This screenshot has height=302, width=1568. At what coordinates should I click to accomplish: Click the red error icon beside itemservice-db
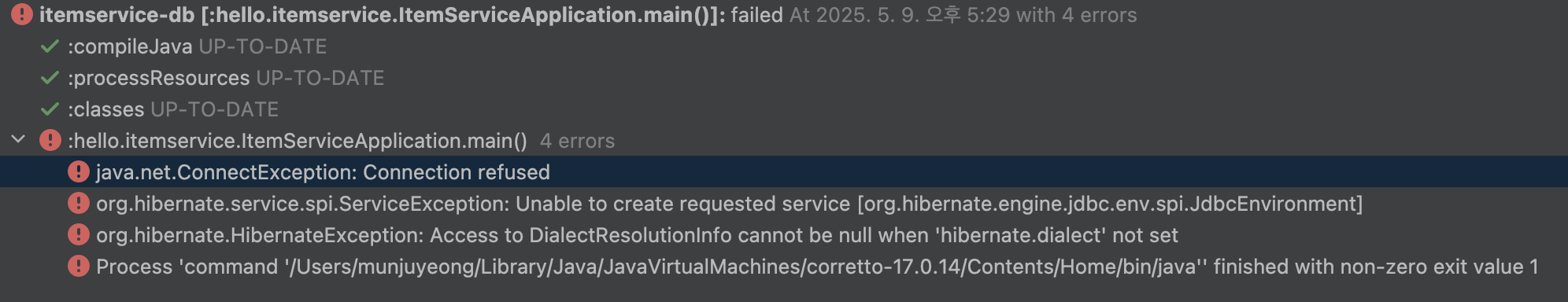(x=22, y=14)
